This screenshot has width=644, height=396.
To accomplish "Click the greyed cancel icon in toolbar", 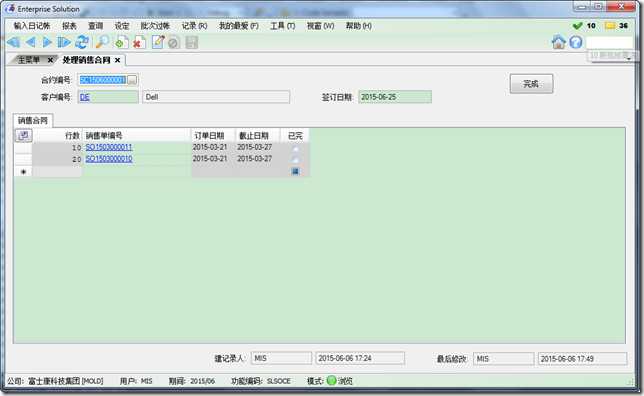I will [174, 42].
